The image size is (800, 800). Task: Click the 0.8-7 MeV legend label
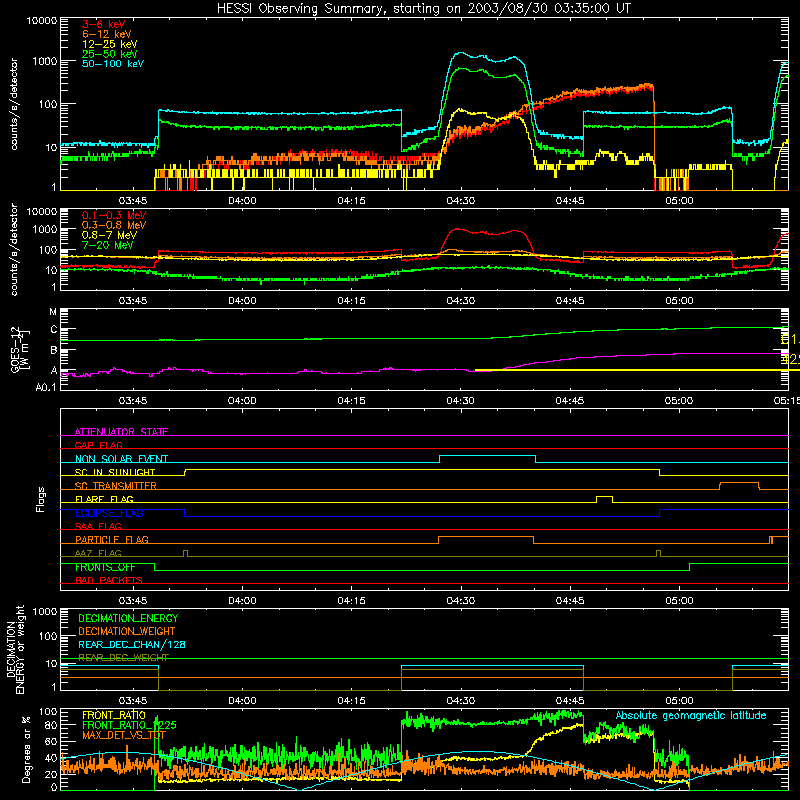coord(109,235)
